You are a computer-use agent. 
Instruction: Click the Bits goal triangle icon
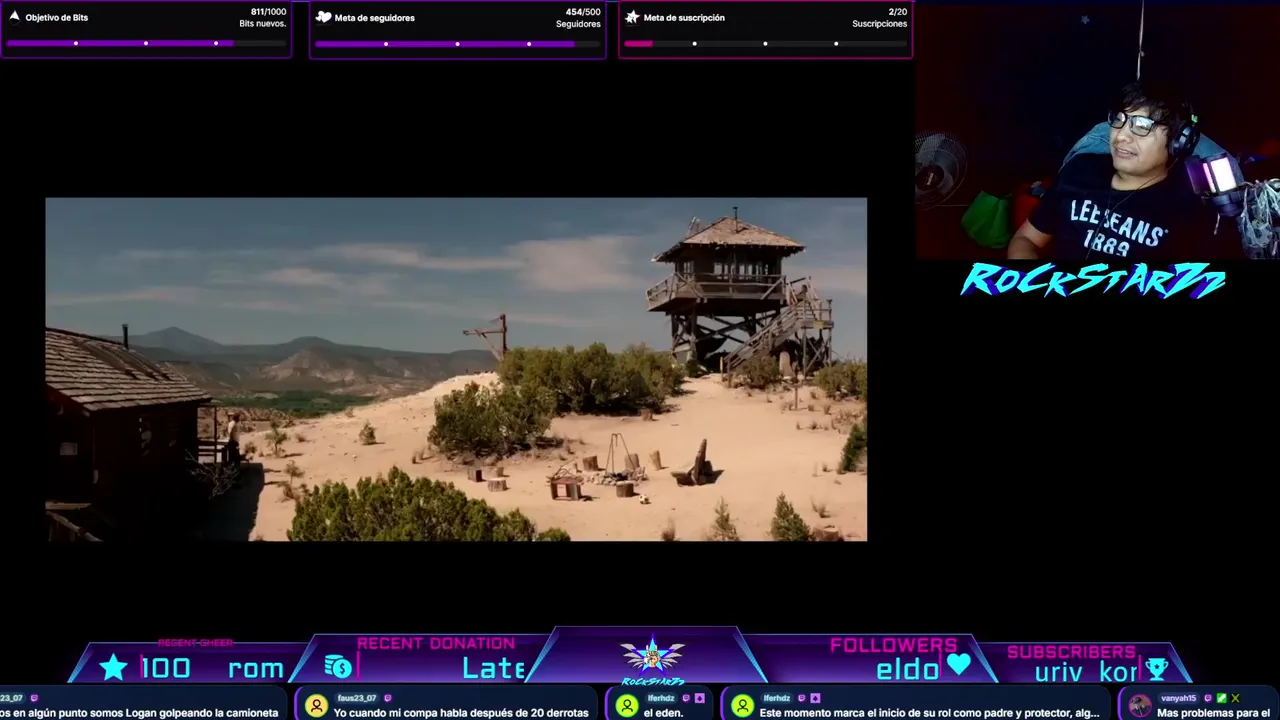click(x=14, y=17)
